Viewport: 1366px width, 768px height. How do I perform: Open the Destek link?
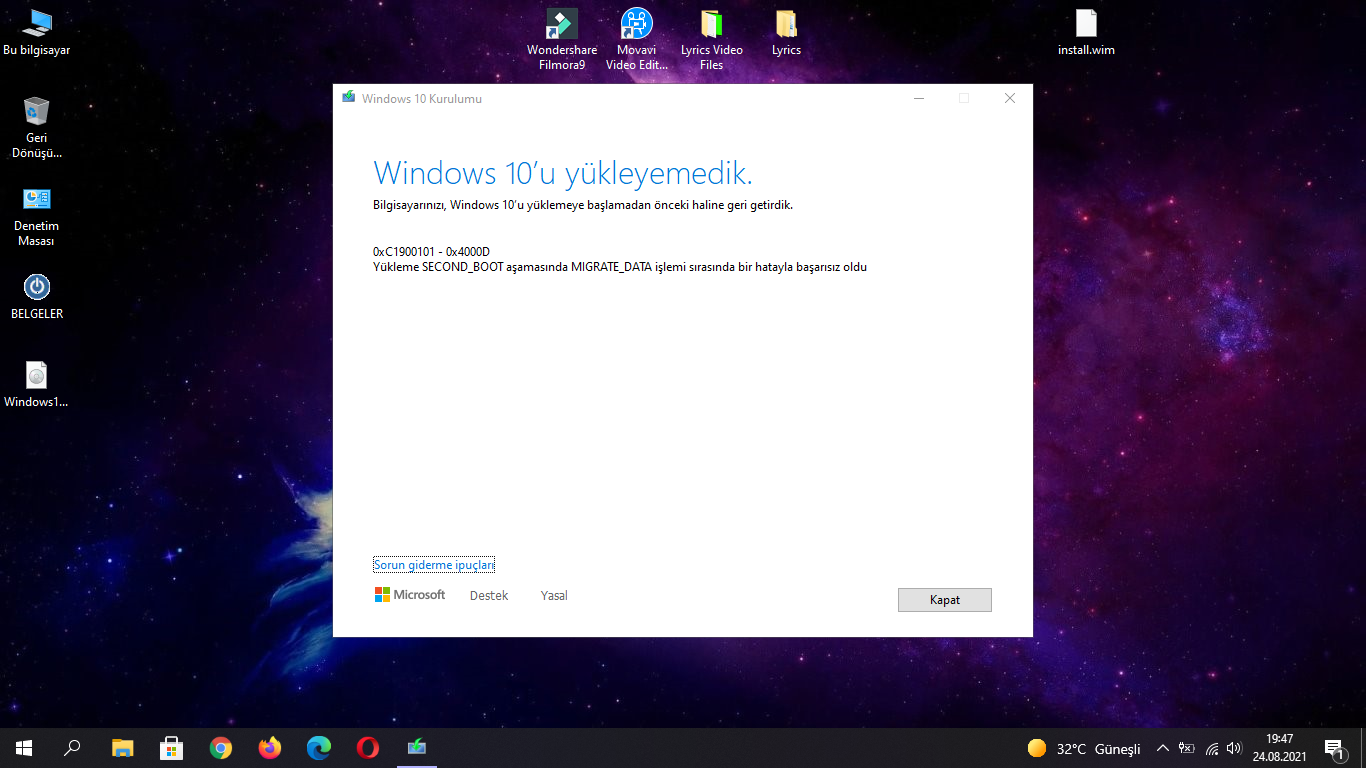click(489, 595)
